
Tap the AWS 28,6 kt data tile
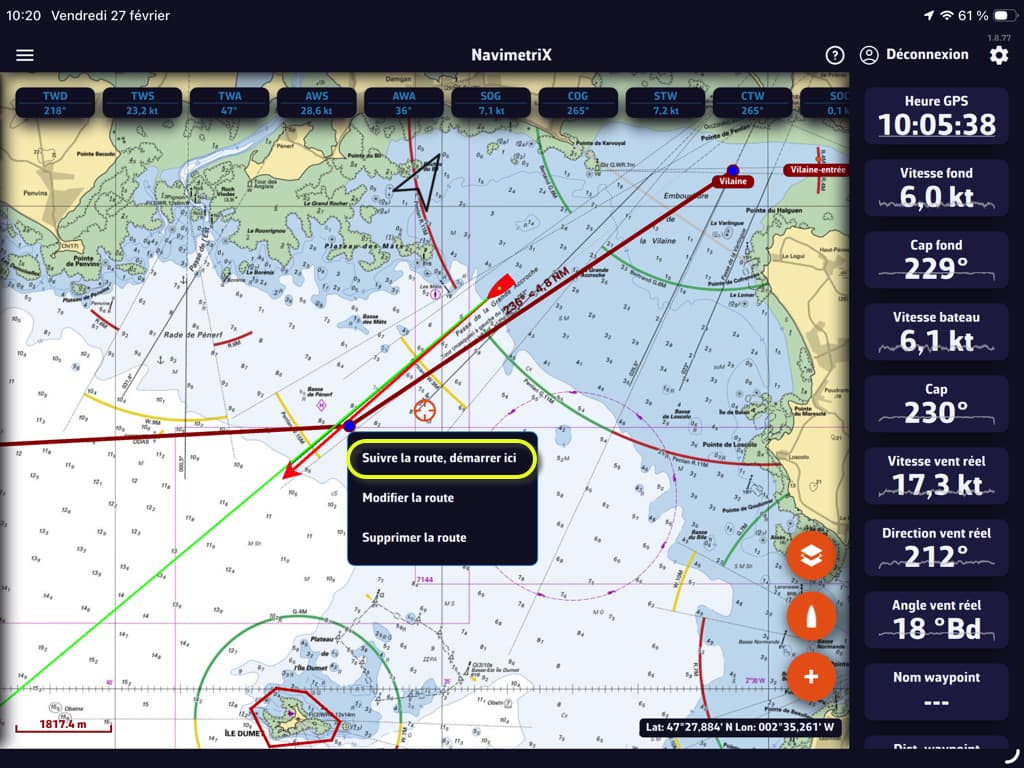point(316,103)
